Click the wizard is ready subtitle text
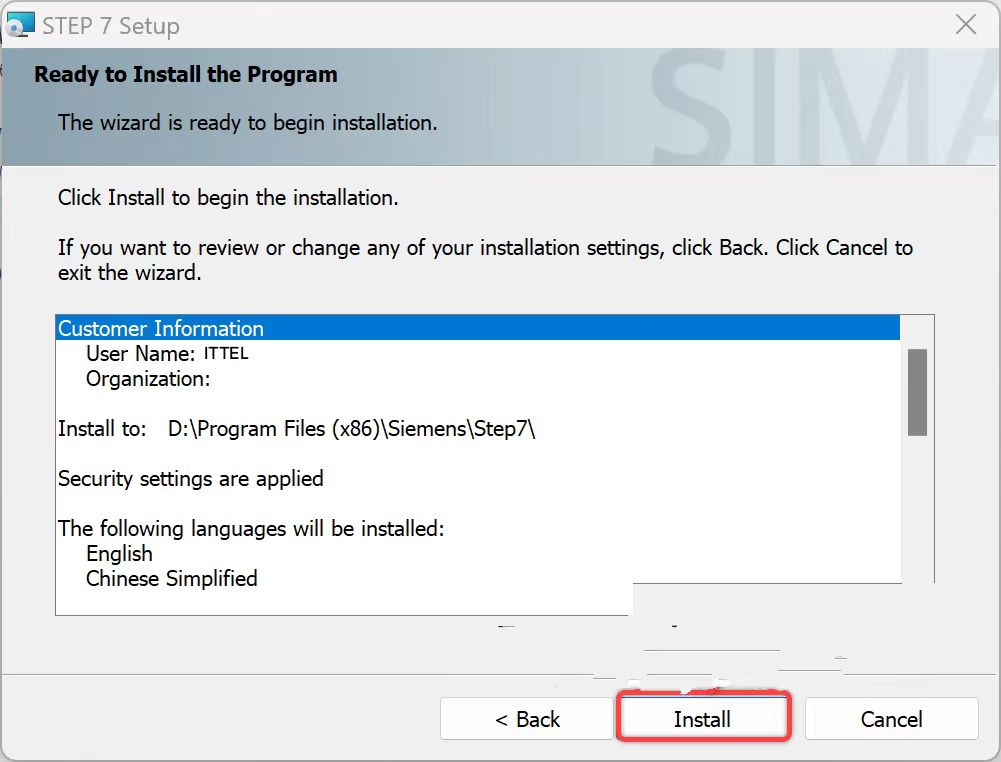1001x762 pixels. (x=248, y=122)
